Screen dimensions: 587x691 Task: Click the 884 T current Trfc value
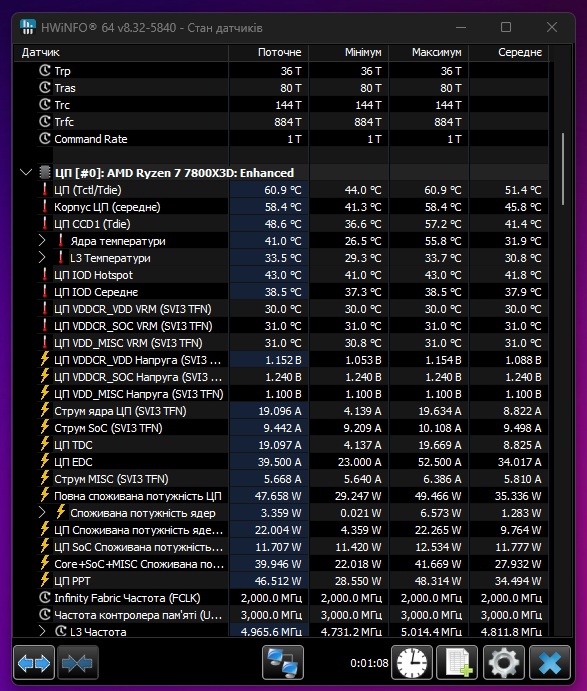click(287, 122)
